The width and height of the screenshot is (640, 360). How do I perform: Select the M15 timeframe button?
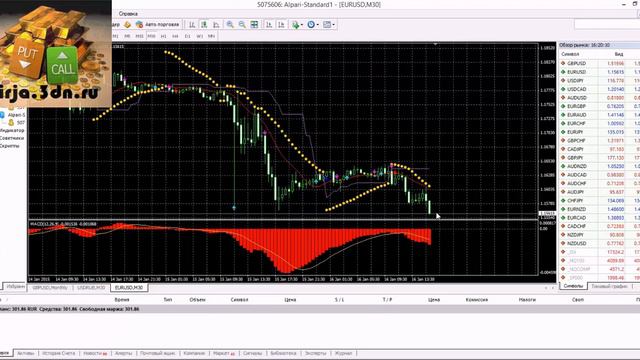(139, 36)
